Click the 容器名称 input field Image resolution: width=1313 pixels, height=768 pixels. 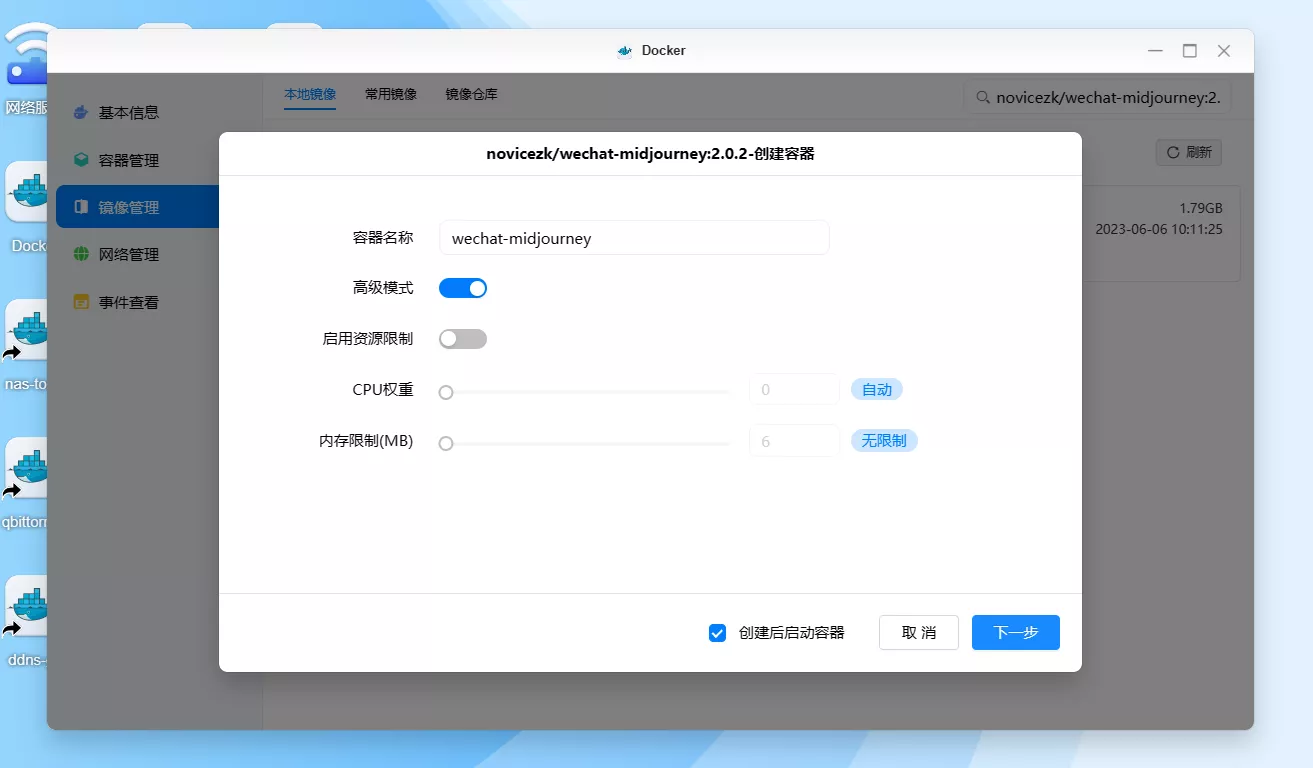pyautogui.click(x=634, y=238)
